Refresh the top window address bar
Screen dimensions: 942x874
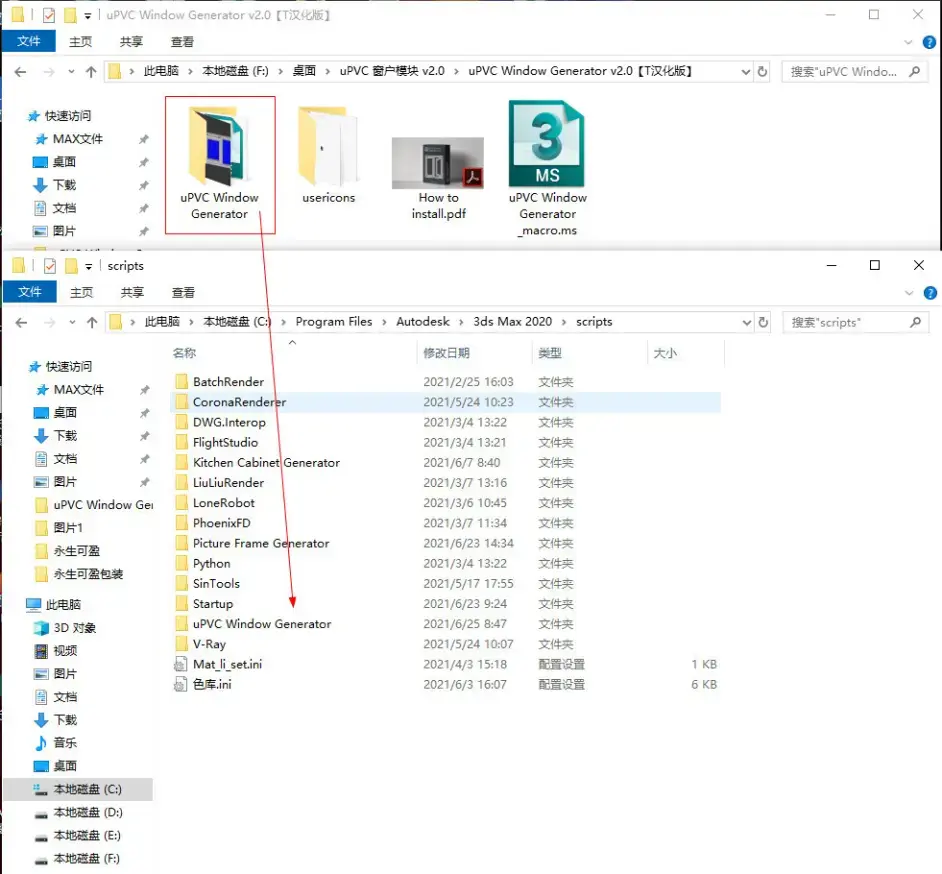coord(762,71)
